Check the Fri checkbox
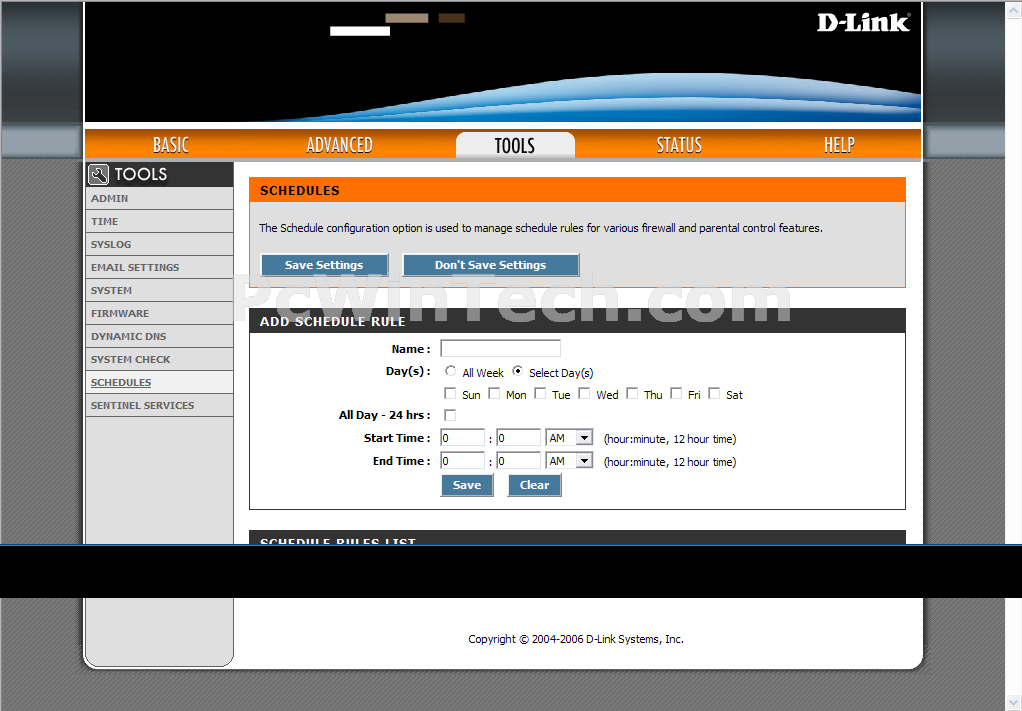Screen dimensions: 1022x711 click(676, 393)
